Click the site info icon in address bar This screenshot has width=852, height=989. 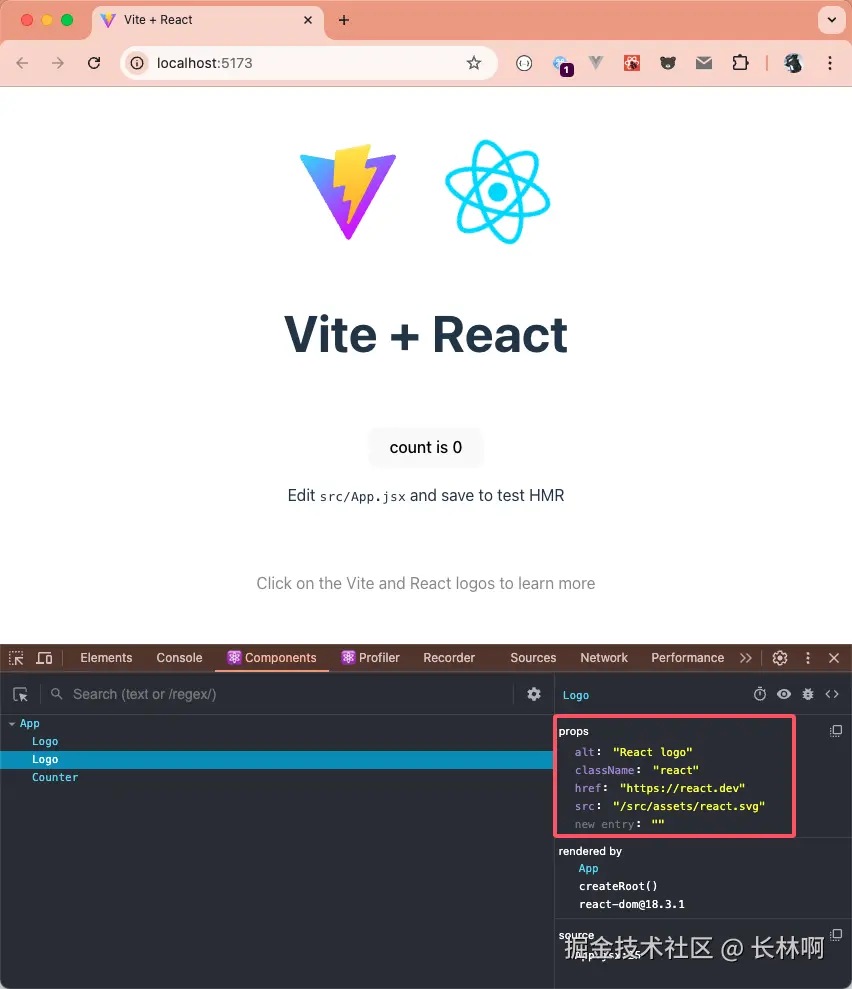[137, 63]
